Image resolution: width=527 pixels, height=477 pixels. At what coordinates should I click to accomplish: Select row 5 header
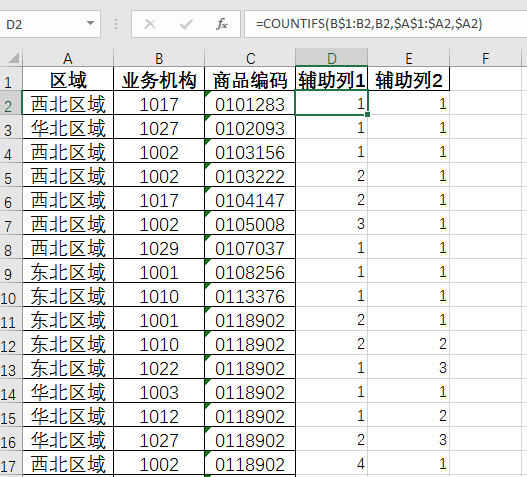[10, 175]
